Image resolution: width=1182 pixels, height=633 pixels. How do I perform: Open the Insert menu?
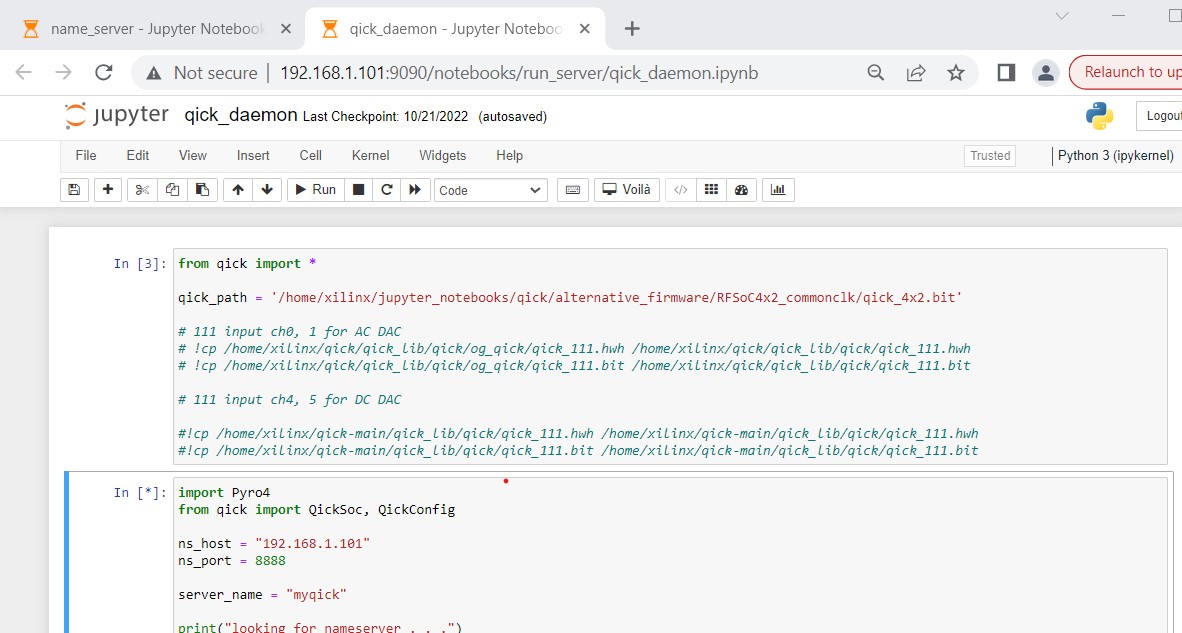253,155
